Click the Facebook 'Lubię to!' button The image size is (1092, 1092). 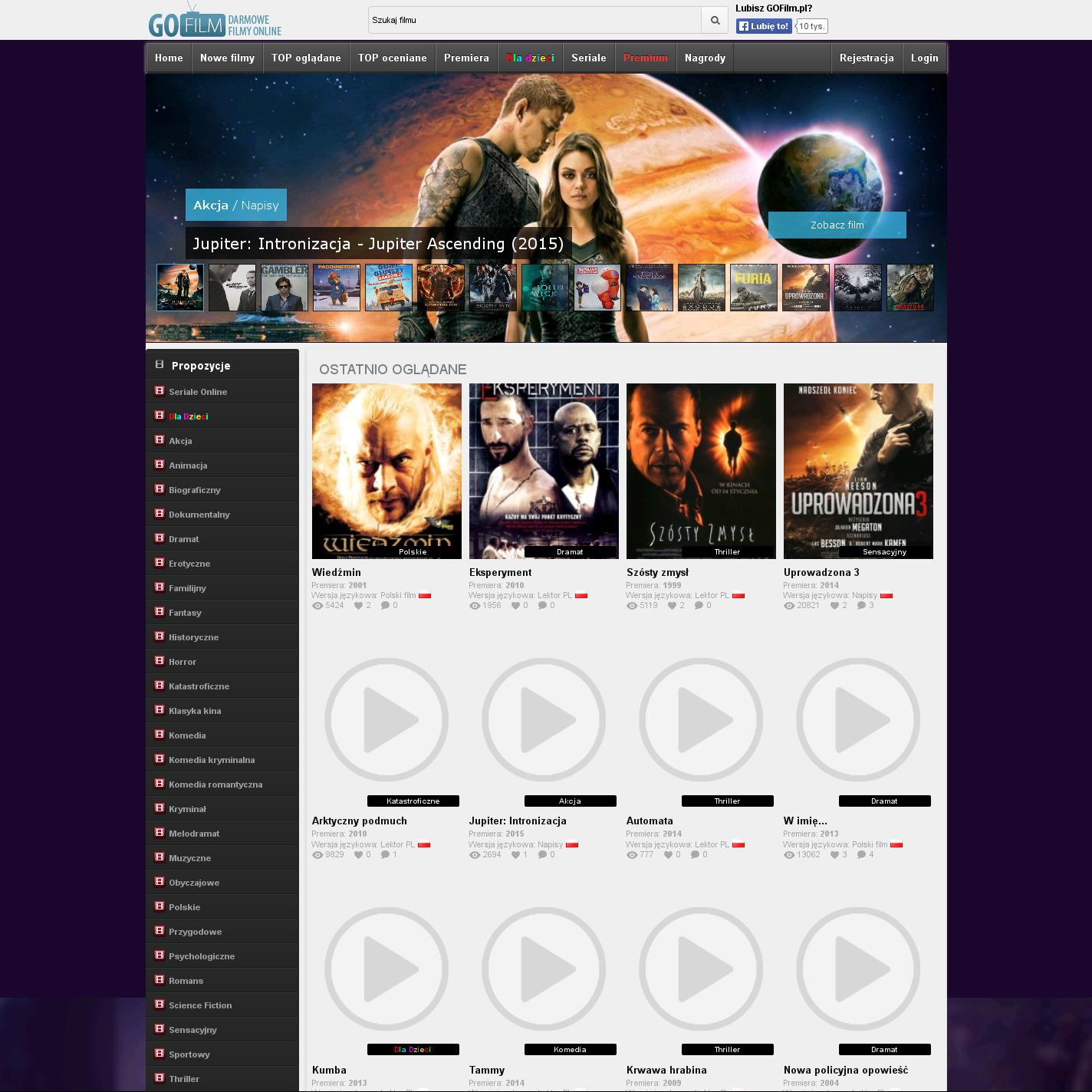tap(764, 26)
